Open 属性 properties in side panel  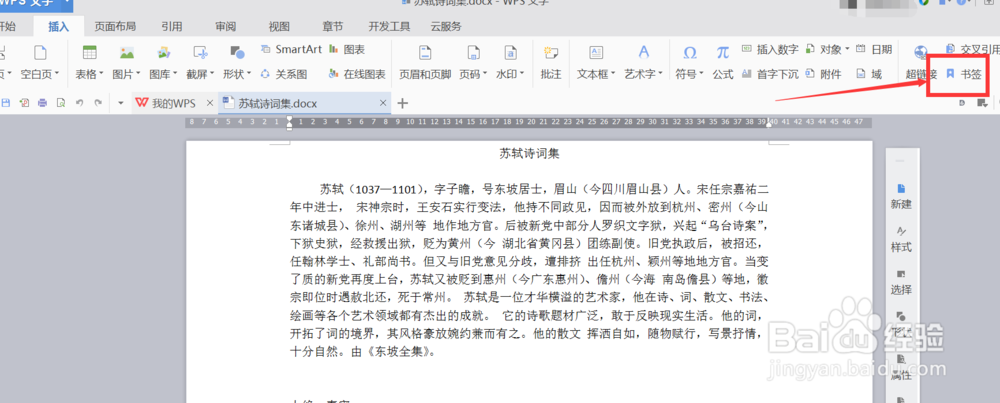point(901,369)
